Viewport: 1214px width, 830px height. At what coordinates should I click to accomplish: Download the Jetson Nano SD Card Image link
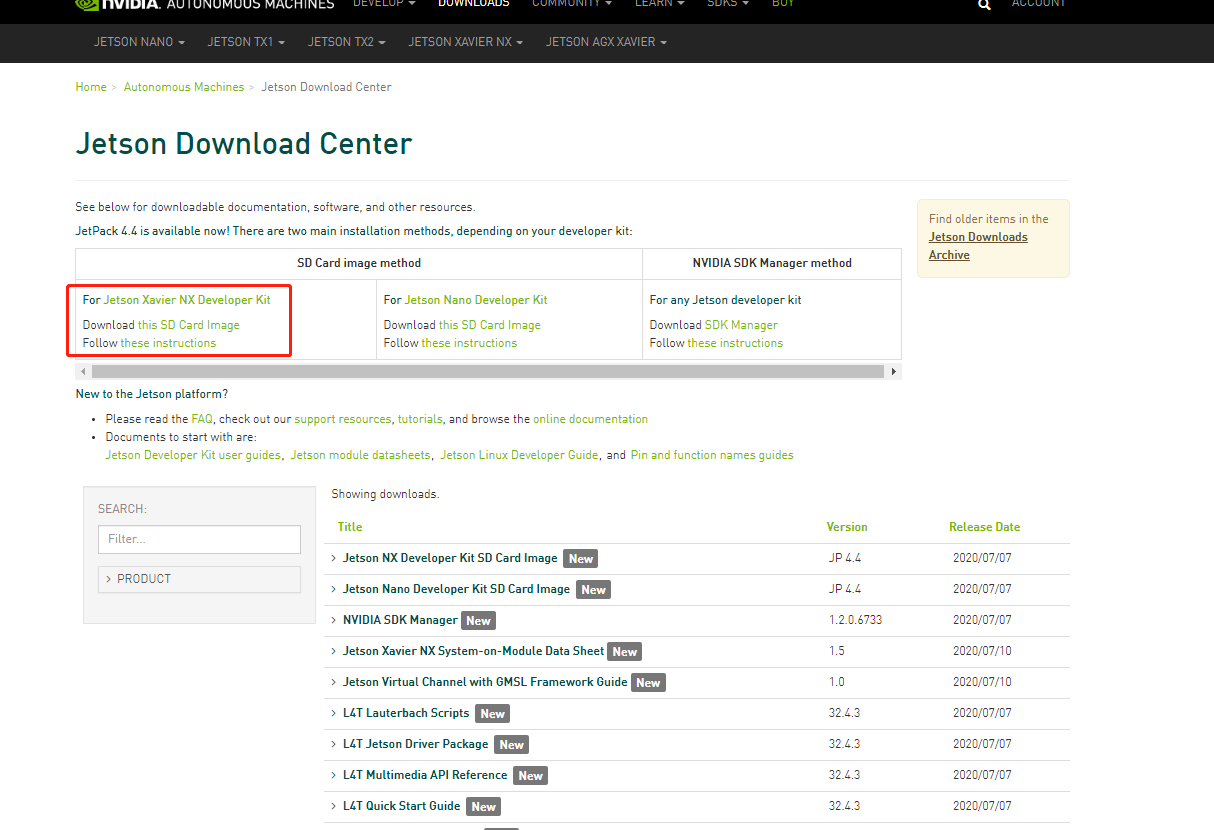[490, 325]
